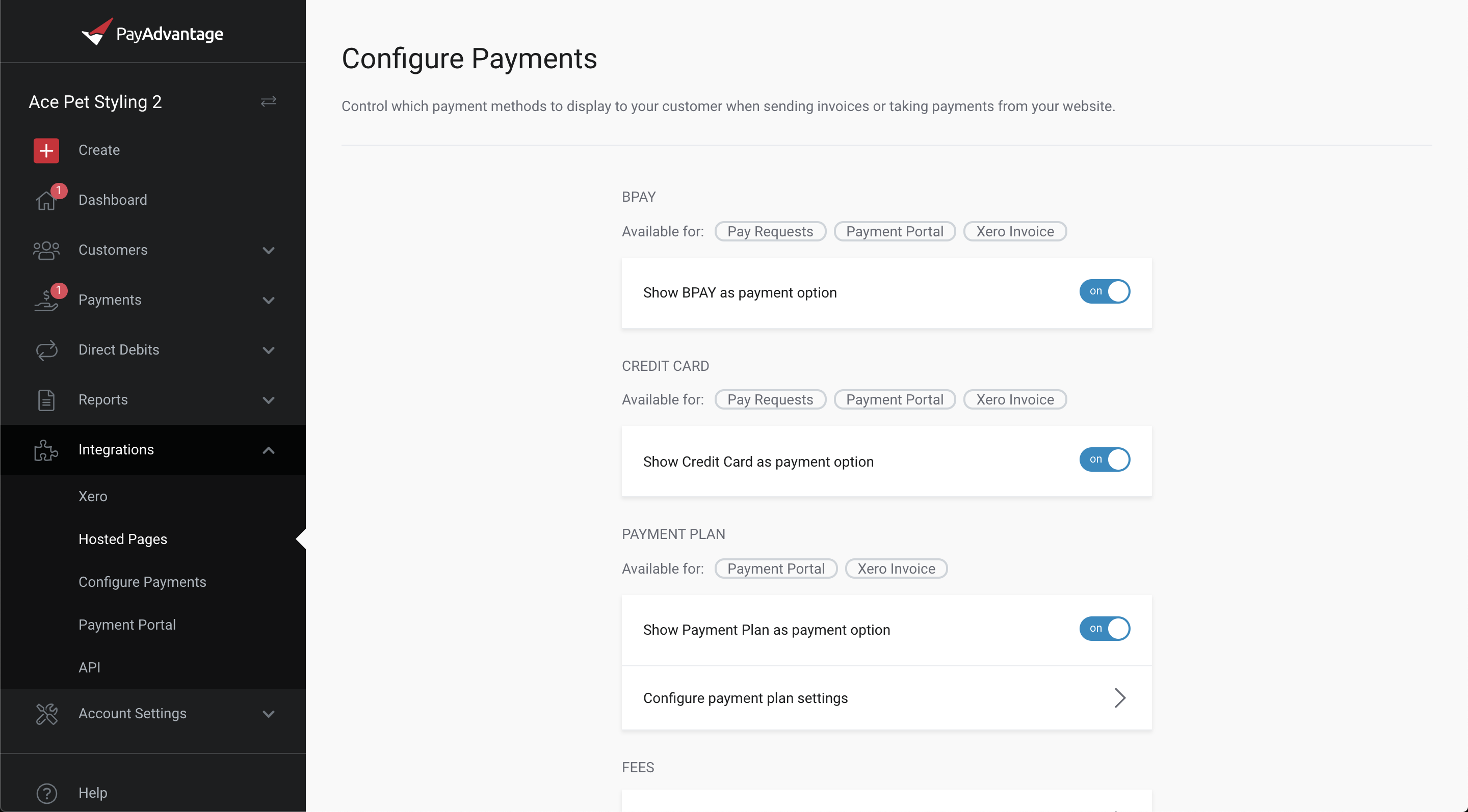The width and height of the screenshot is (1468, 812).
Task: Click the Reports label
Action: click(103, 400)
